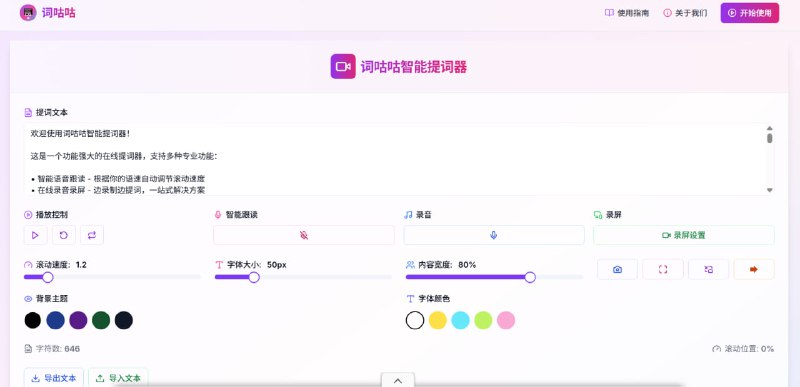Open the 关于我们 link
This screenshot has width=800, height=387.
coord(685,13)
